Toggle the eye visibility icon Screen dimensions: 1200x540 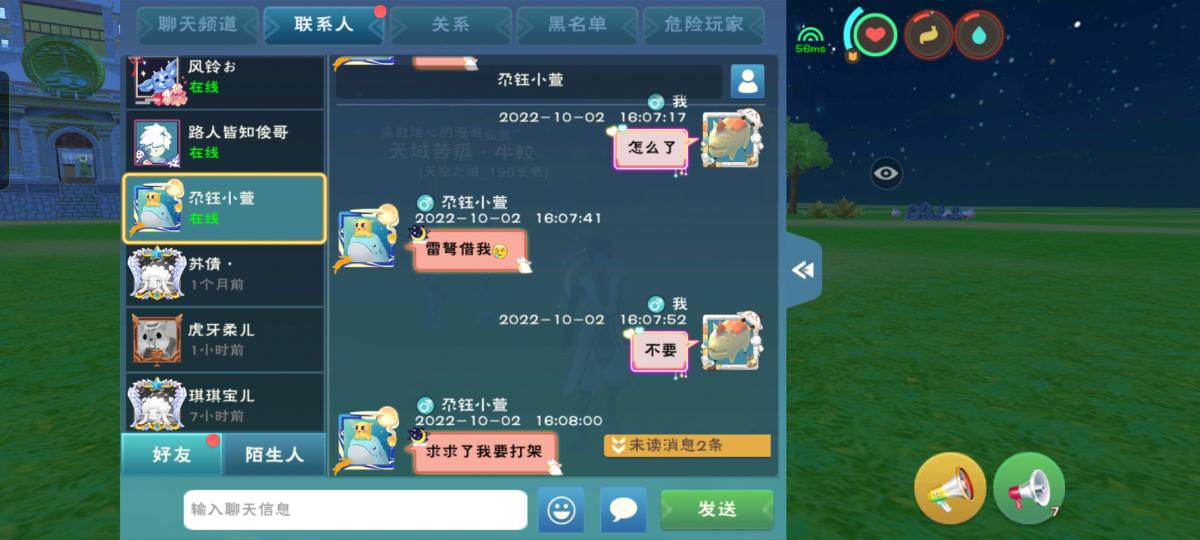885,173
